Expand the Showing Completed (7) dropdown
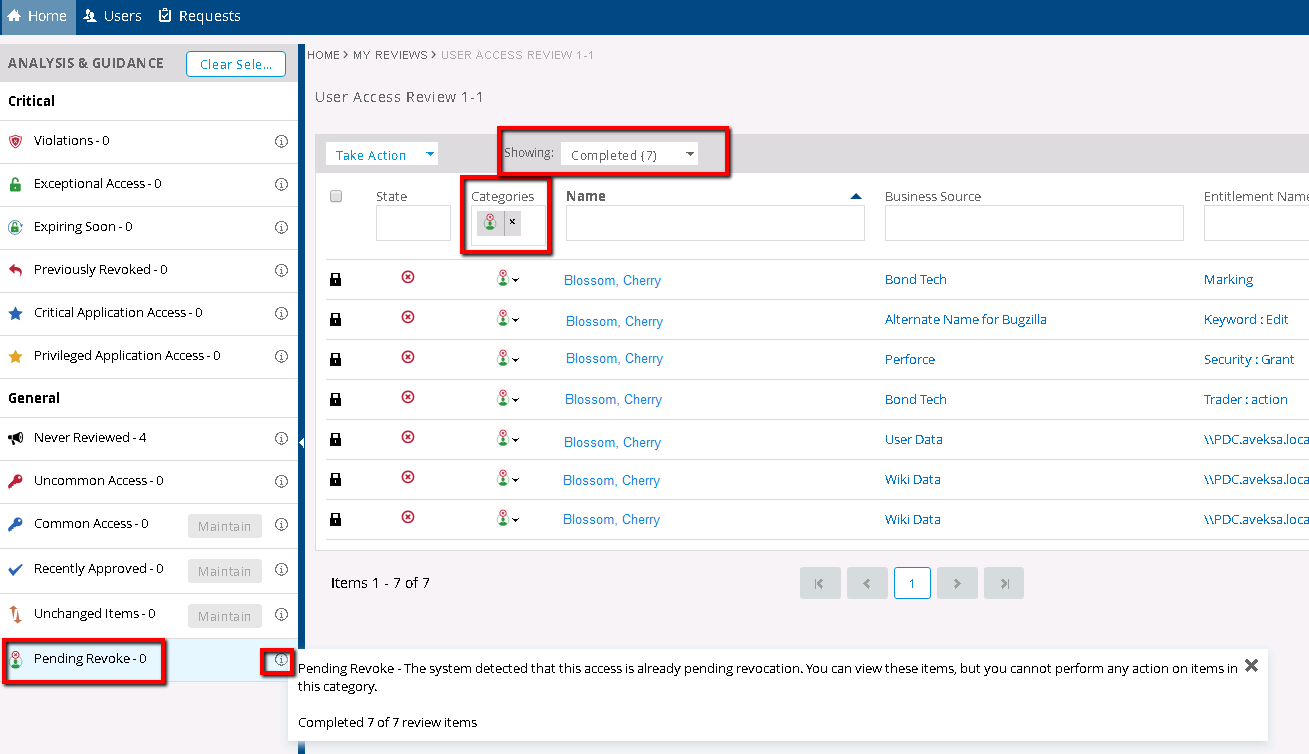The height and width of the screenshot is (754, 1309). coord(629,155)
